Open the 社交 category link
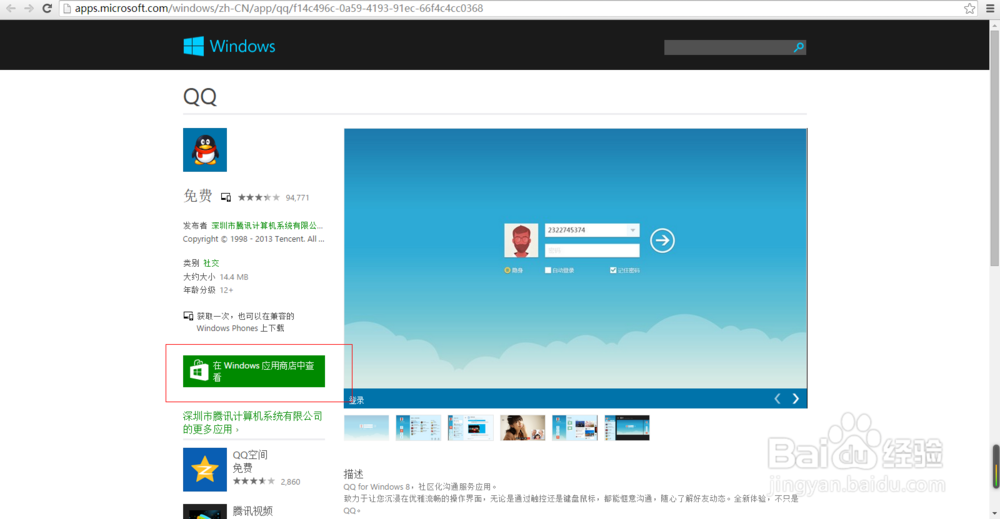Screen dimensions: 1000x519 pyautogui.click(x=211, y=263)
